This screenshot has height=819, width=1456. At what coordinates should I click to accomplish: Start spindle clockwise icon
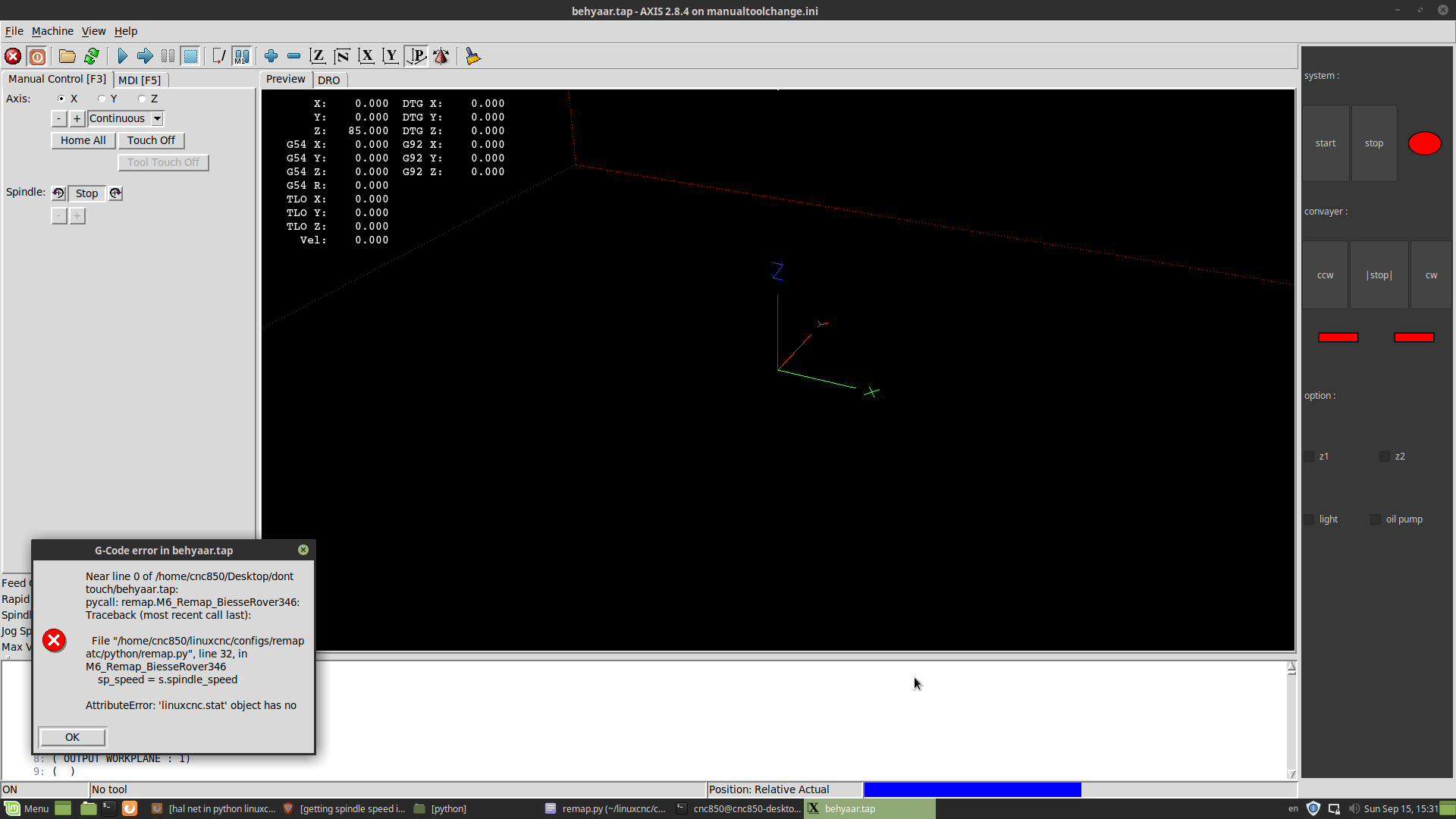pyautogui.click(x=115, y=193)
